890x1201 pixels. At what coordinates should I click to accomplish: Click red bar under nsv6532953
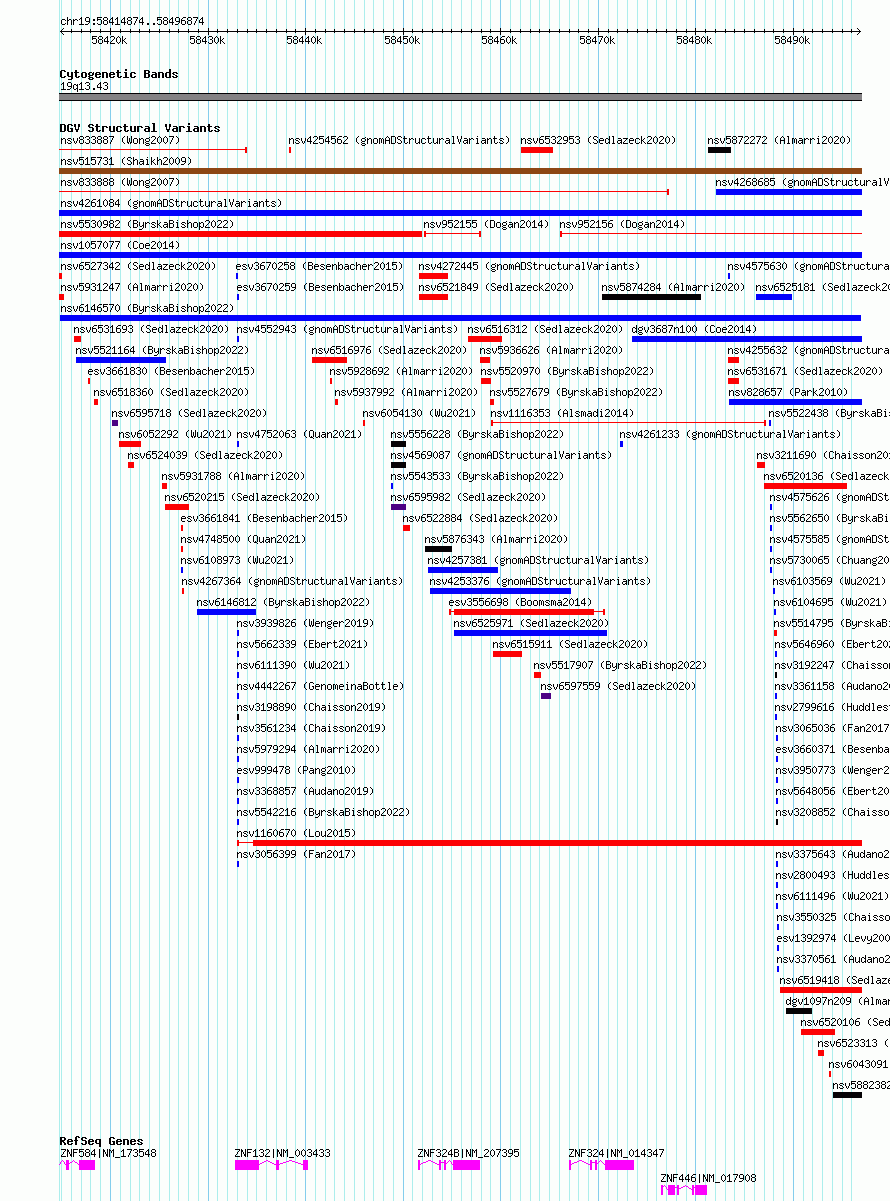click(537, 150)
